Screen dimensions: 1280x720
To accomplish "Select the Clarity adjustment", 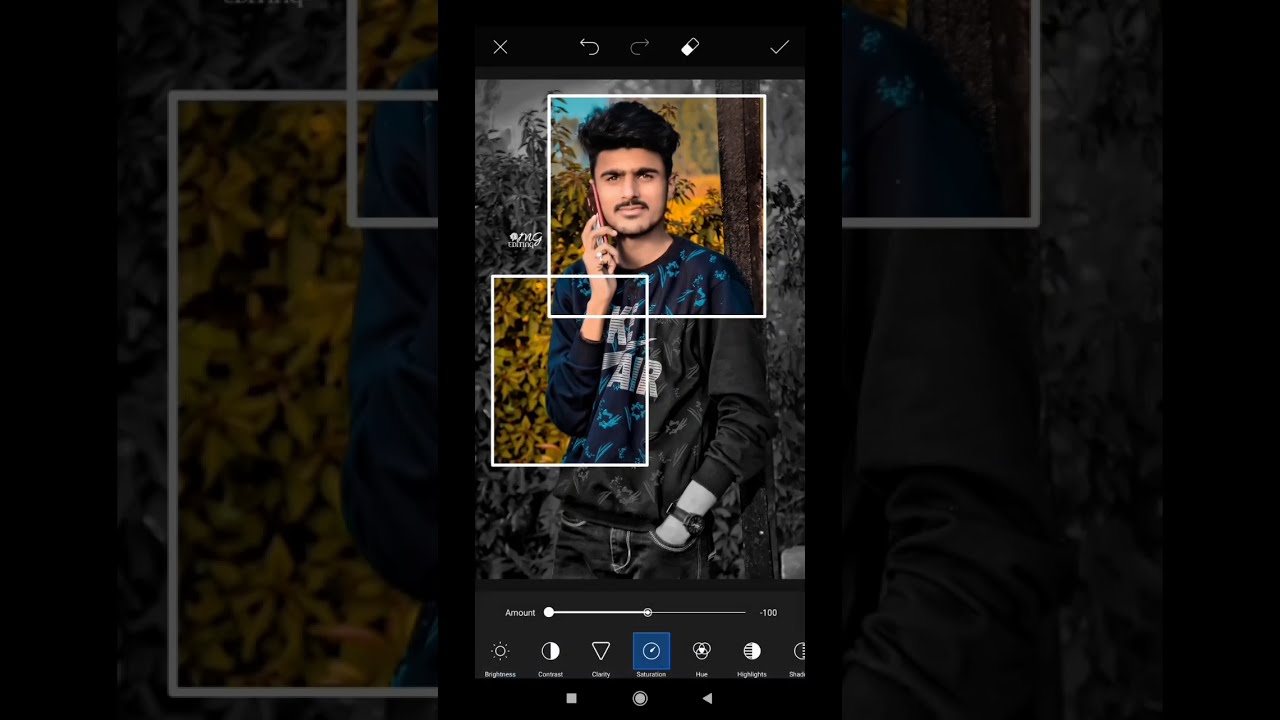I will point(601,656).
